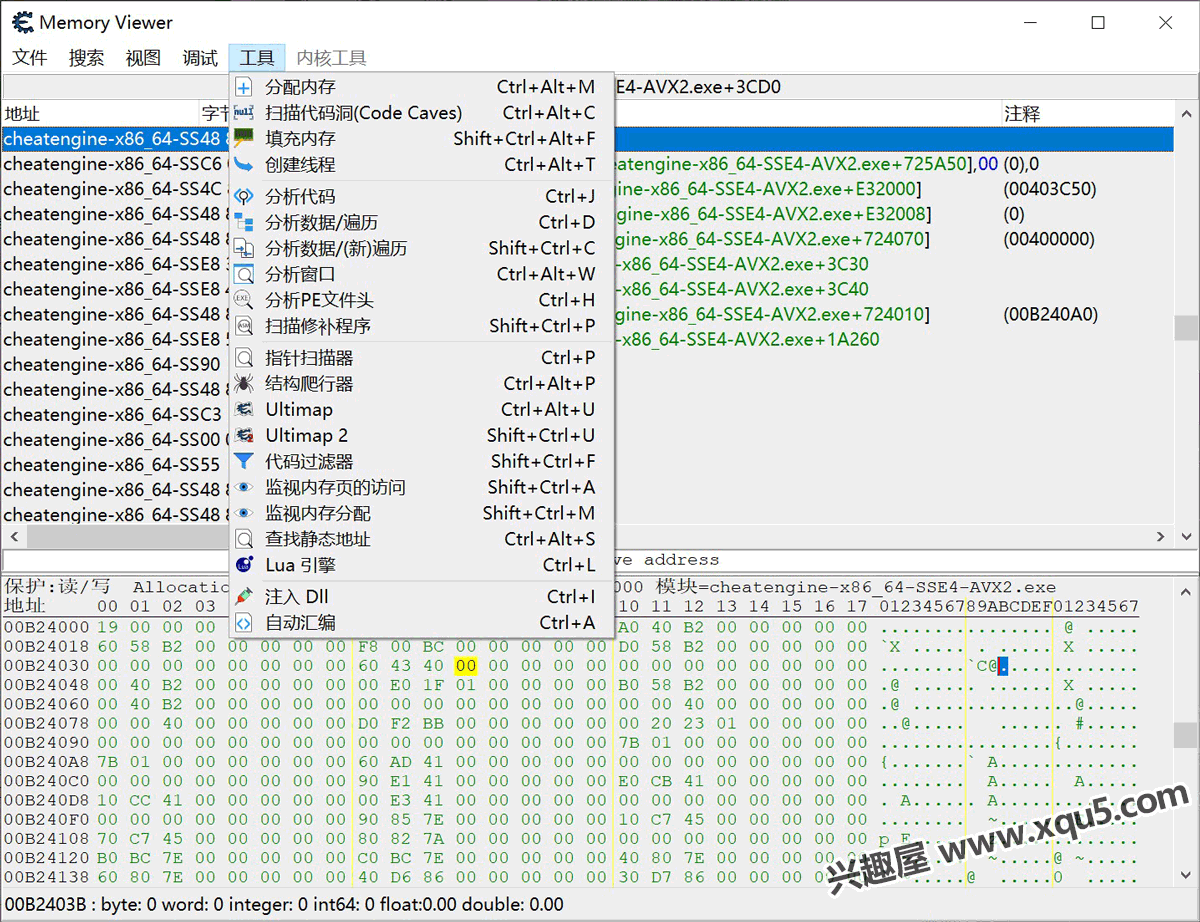Open the 文件 menu

(x=30, y=58)
